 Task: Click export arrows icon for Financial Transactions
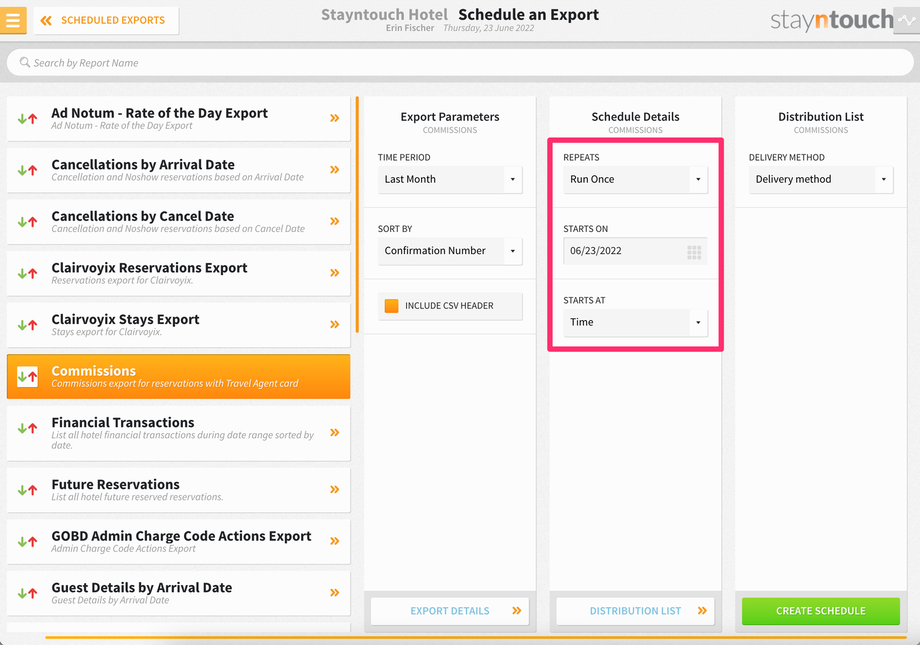(27, 428)
